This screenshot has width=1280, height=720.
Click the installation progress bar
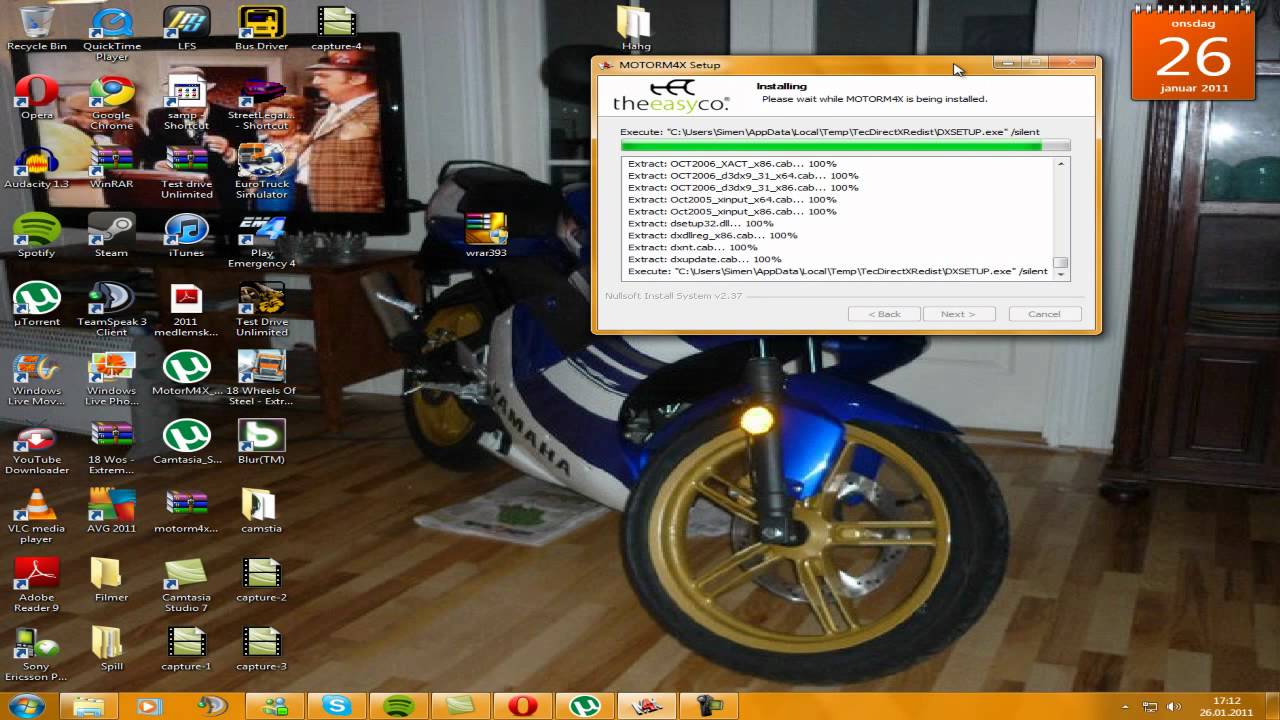tap(845, 146)
